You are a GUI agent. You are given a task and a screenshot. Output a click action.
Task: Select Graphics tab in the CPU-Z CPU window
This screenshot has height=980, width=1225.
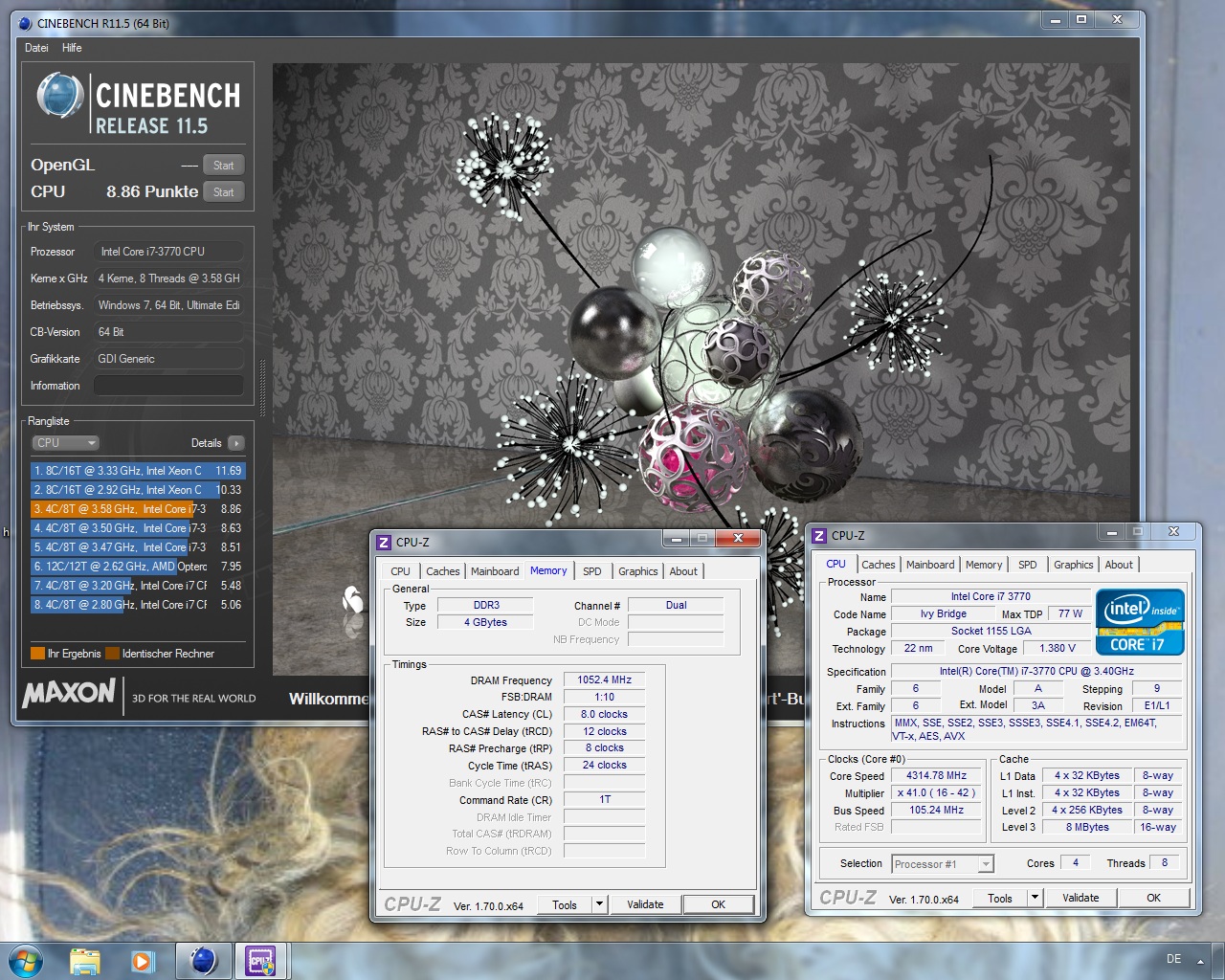[x=1074, y=565]
